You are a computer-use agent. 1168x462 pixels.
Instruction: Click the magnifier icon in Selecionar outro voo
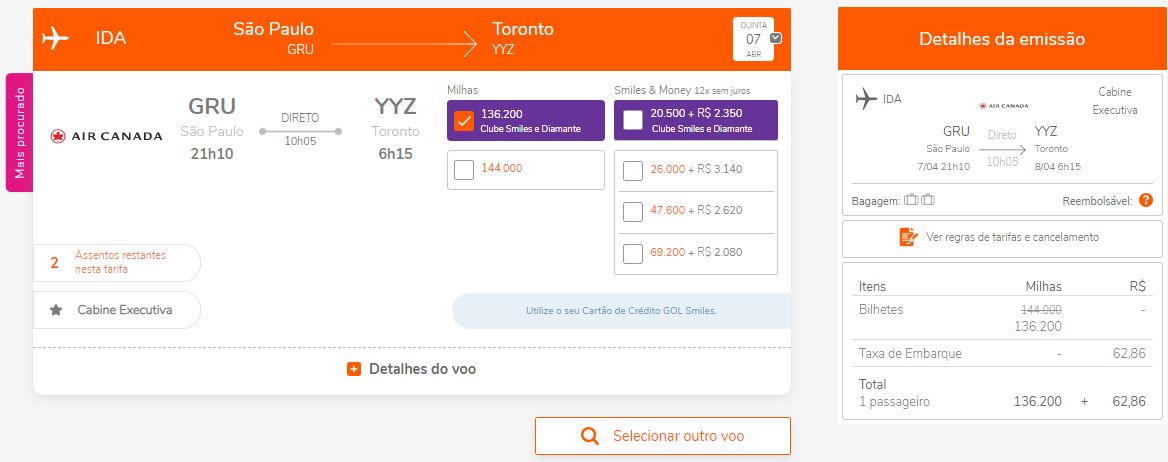(x=589, y=436)
